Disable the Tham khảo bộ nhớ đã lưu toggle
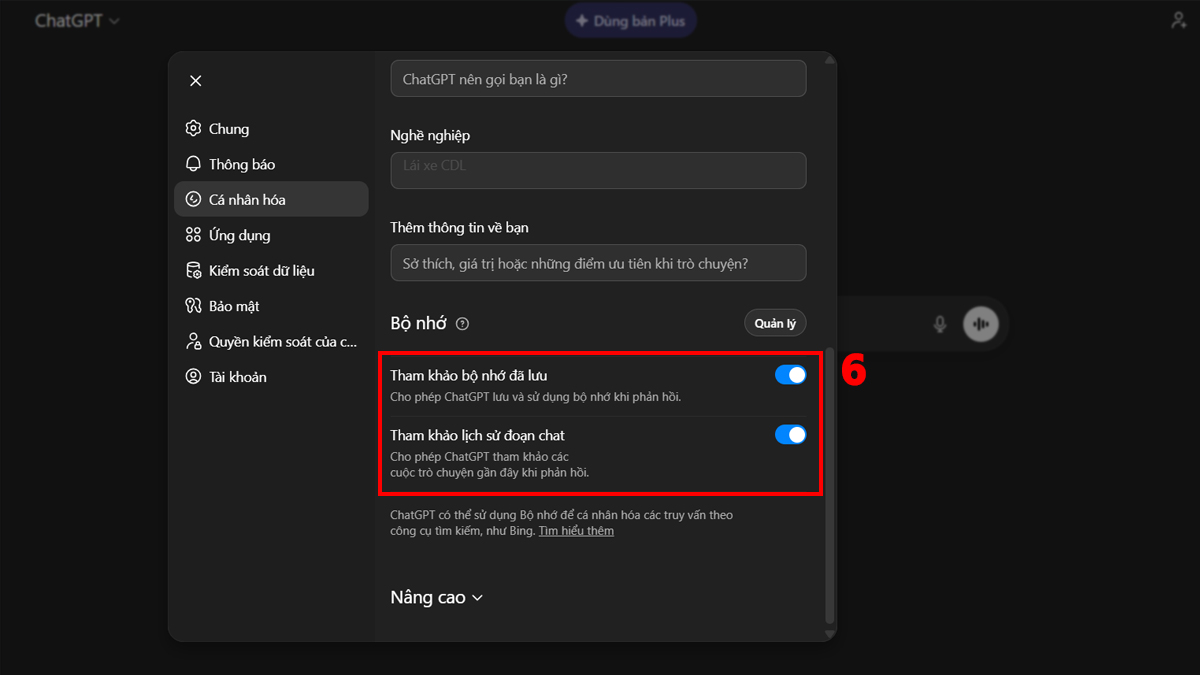 791,374
